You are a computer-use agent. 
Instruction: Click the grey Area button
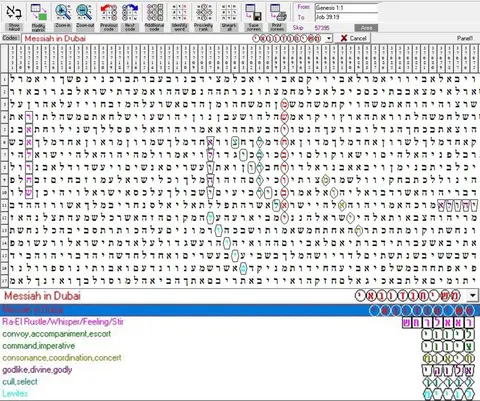[x=366, y=28]
